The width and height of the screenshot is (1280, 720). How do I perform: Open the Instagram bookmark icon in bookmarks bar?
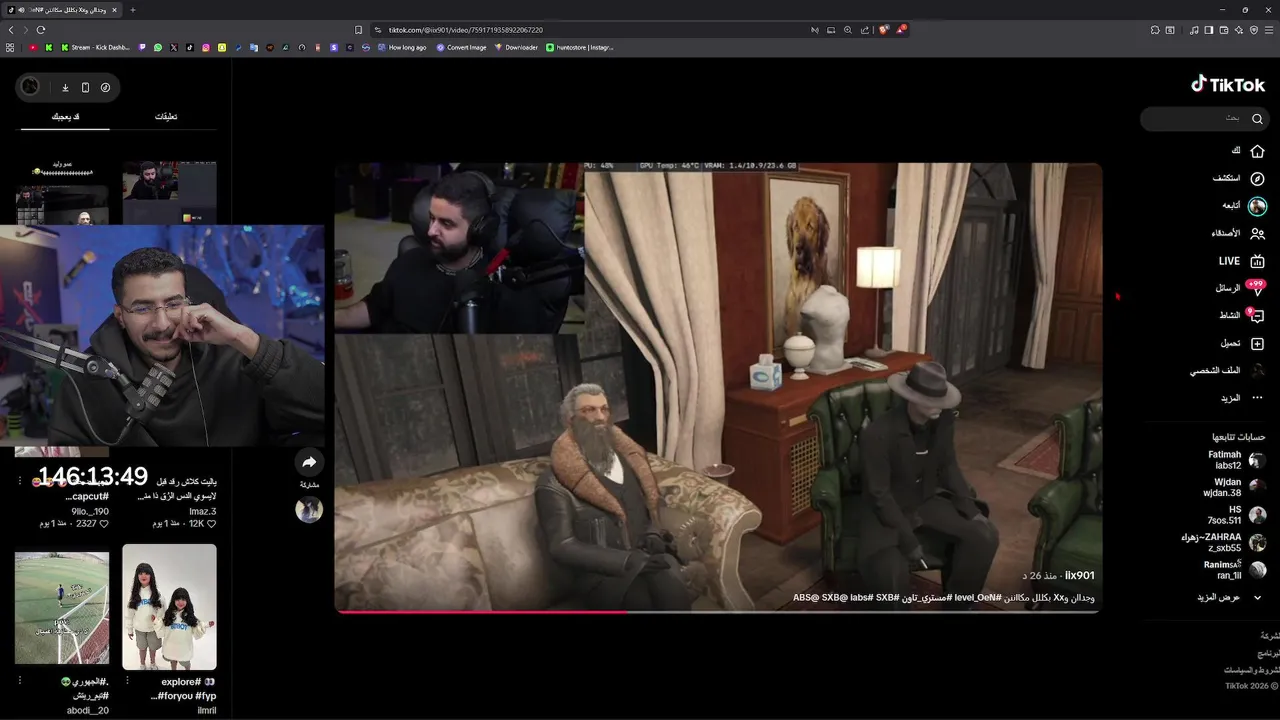coord(206,47)
